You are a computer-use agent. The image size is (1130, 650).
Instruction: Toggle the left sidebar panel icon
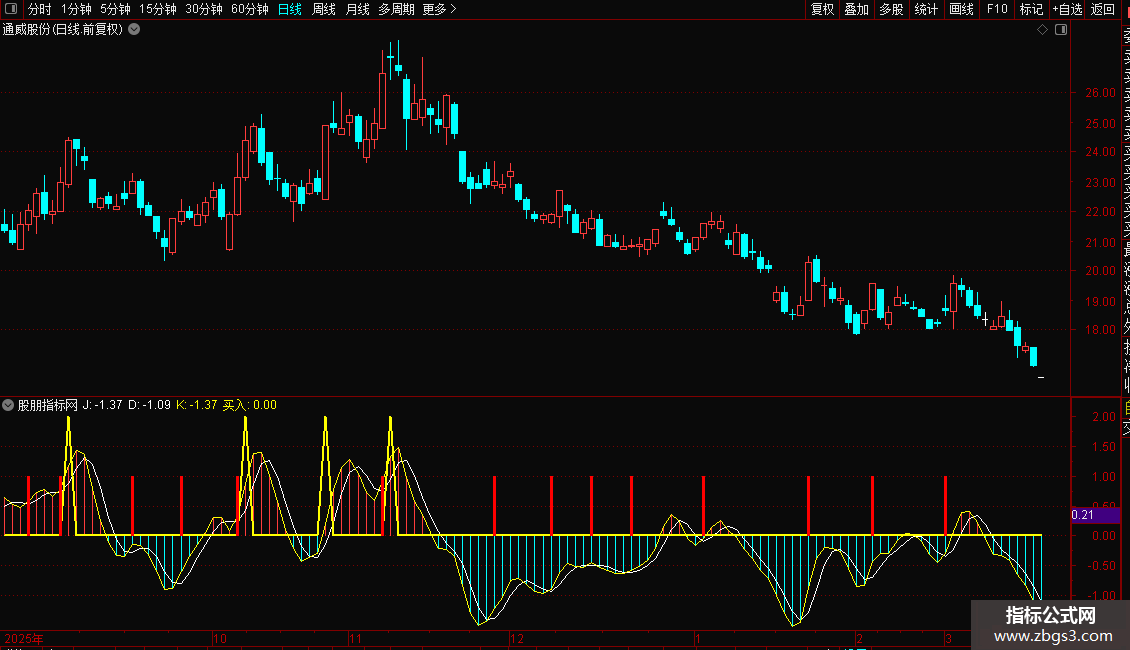point(11,9)
